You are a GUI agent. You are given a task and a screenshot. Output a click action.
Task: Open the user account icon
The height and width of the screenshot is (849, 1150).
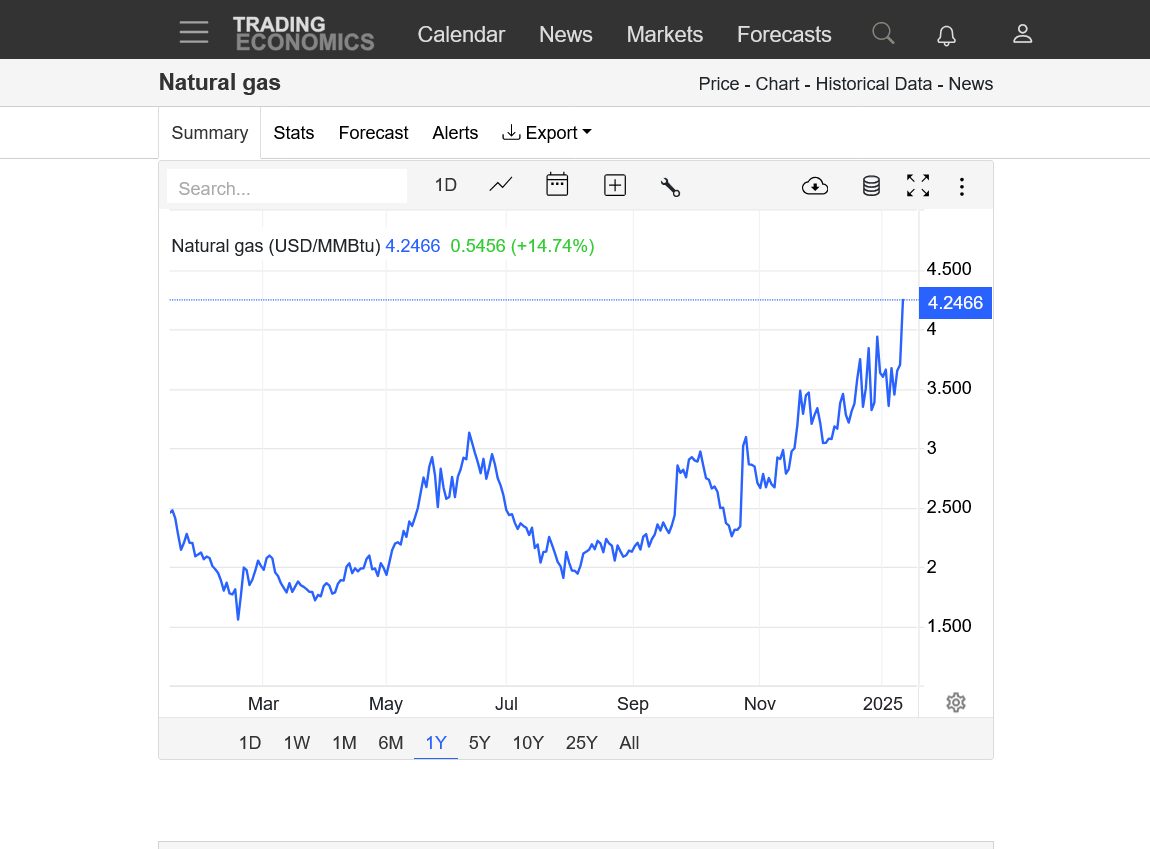pos(1022,34)
